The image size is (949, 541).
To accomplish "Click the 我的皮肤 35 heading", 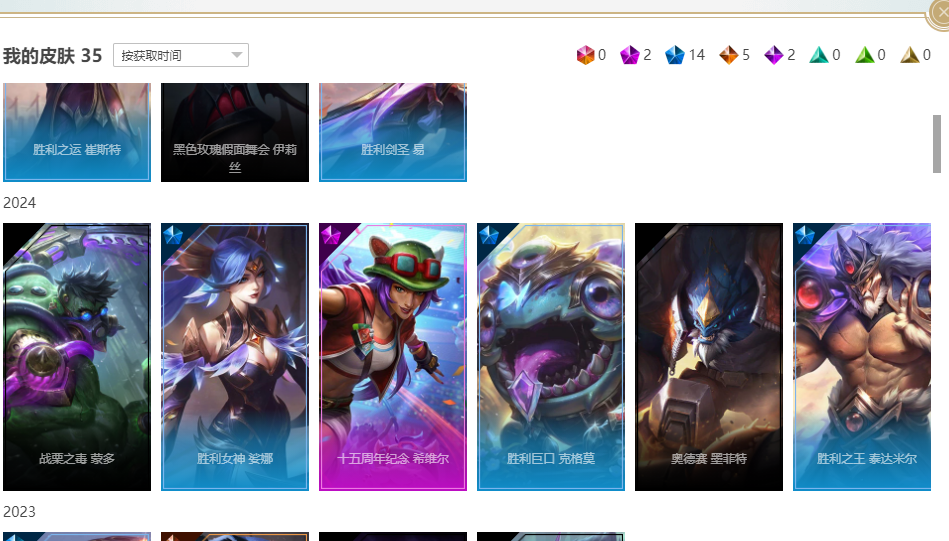I will tap(53, 56).
